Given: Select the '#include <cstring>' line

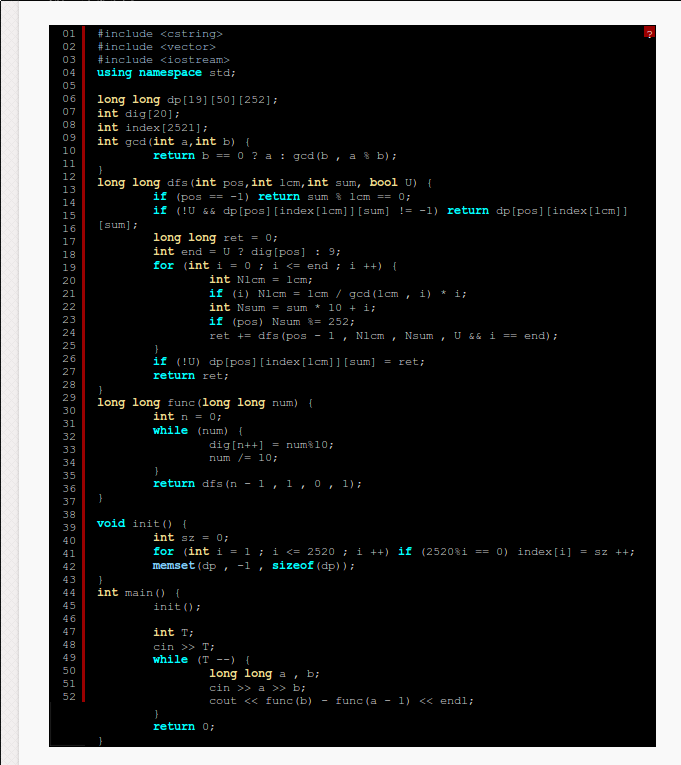Looking at the screenshot, I should (x=160, y=34).
